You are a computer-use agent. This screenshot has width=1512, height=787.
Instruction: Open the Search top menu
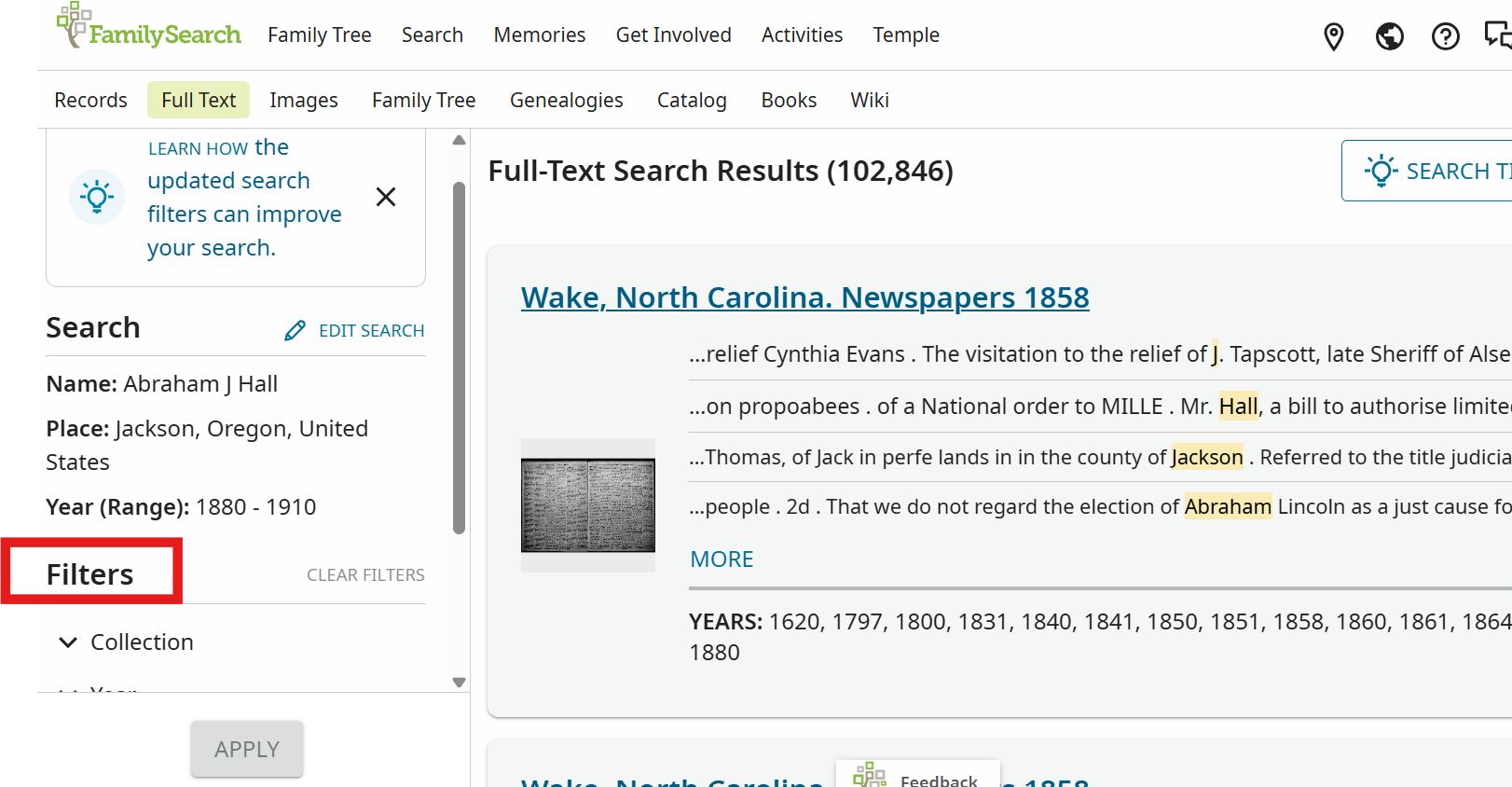pos(433,35)
